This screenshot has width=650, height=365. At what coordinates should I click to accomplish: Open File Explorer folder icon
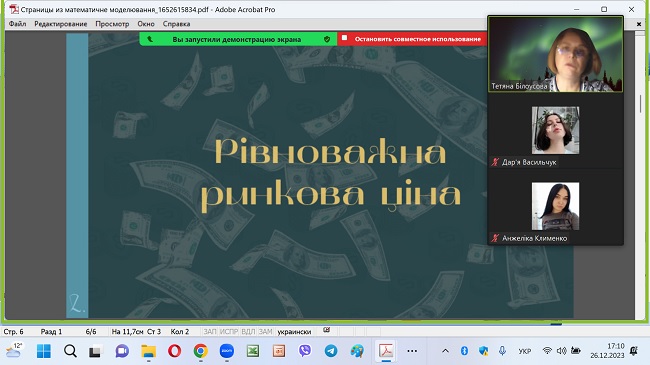148,351
